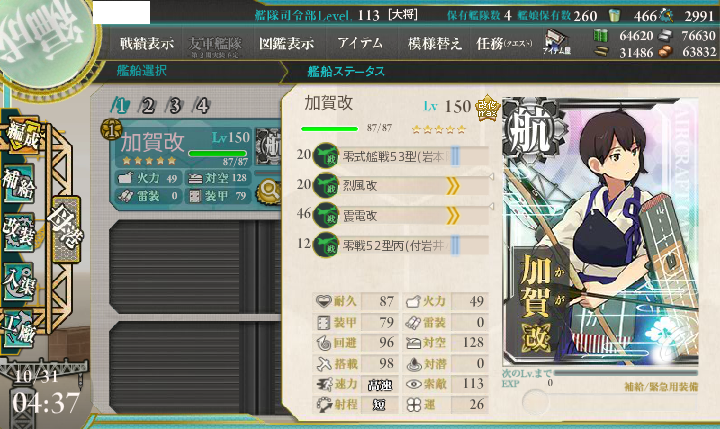Image resolution: width=720 pixels, height=429 pixels.
Task: Switch to fleet tab 4
Action: click(x=202, y=106)
